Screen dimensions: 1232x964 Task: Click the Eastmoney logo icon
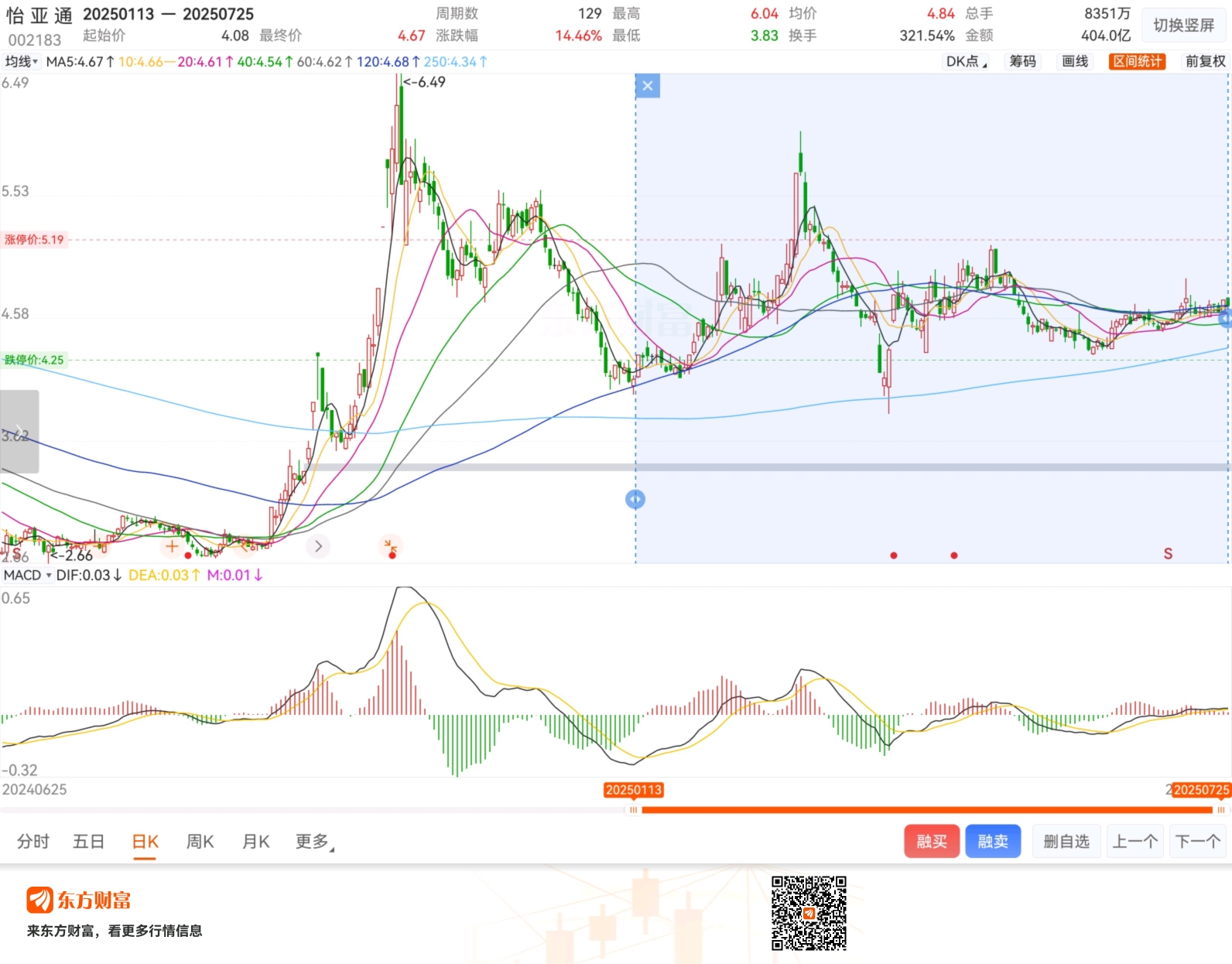point(40,900)
